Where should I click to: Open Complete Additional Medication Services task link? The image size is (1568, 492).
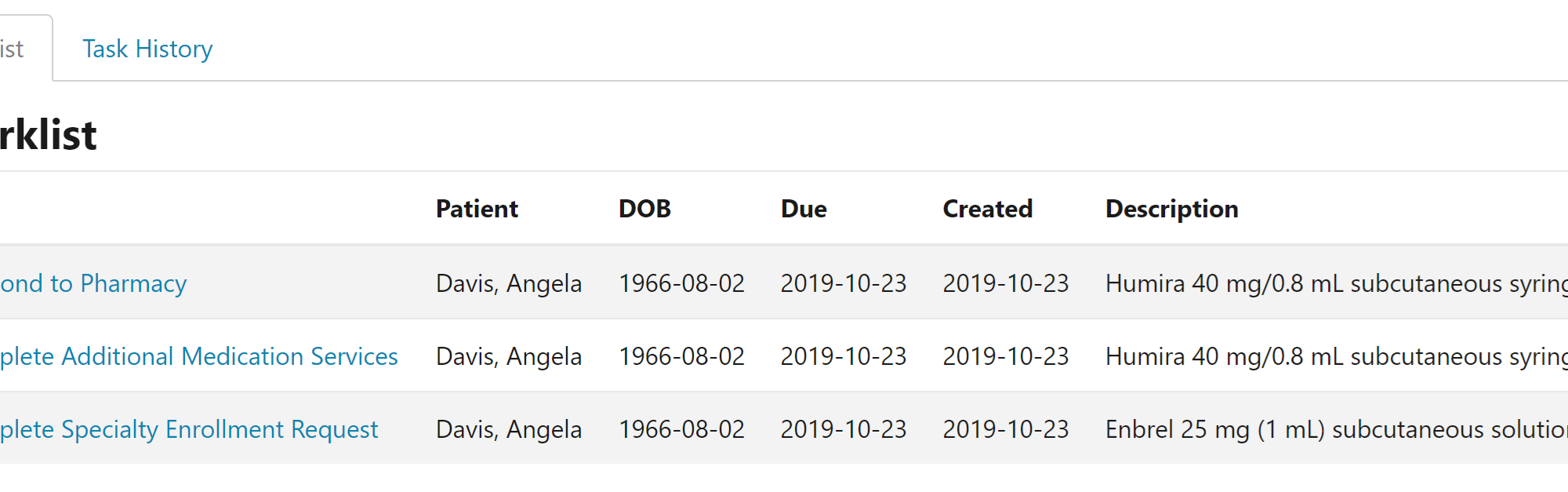click(199, 356)
